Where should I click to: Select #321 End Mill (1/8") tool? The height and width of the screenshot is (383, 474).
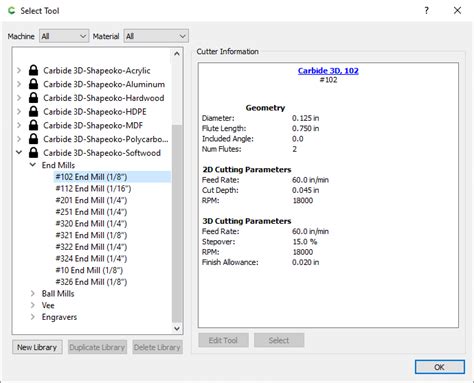(x=91, y=235)
